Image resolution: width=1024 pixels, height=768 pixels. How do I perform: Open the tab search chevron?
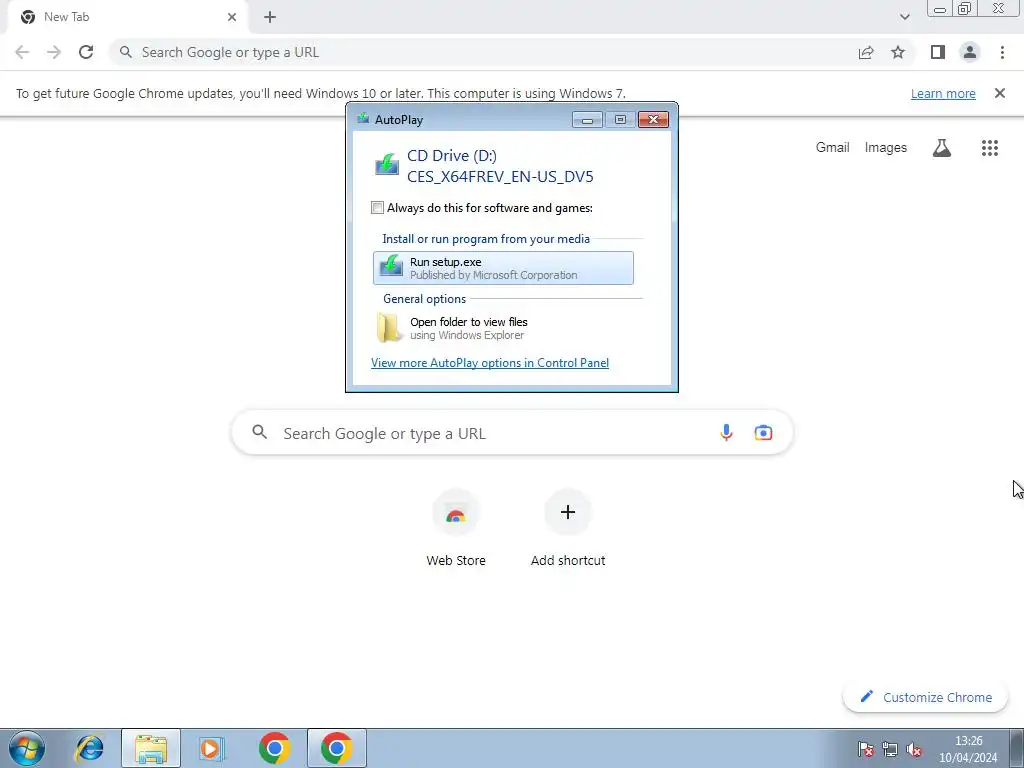[904, 17]
